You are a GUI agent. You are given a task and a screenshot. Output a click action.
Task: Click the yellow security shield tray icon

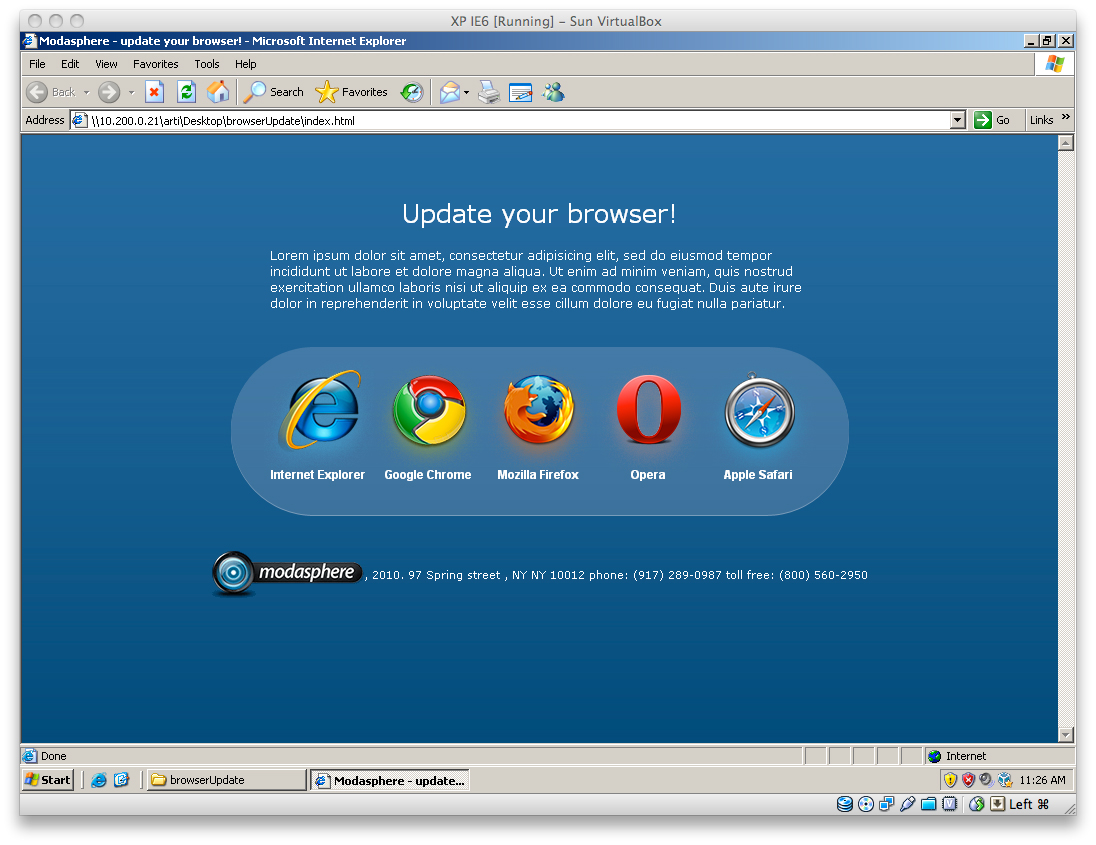[x=950, y=780]
